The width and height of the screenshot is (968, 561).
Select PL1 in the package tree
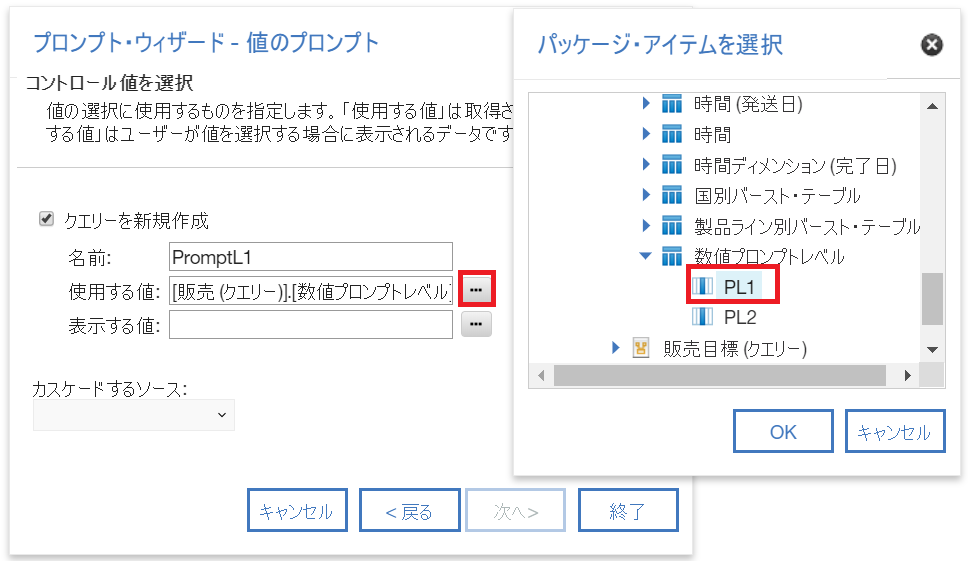coord(739,287)
